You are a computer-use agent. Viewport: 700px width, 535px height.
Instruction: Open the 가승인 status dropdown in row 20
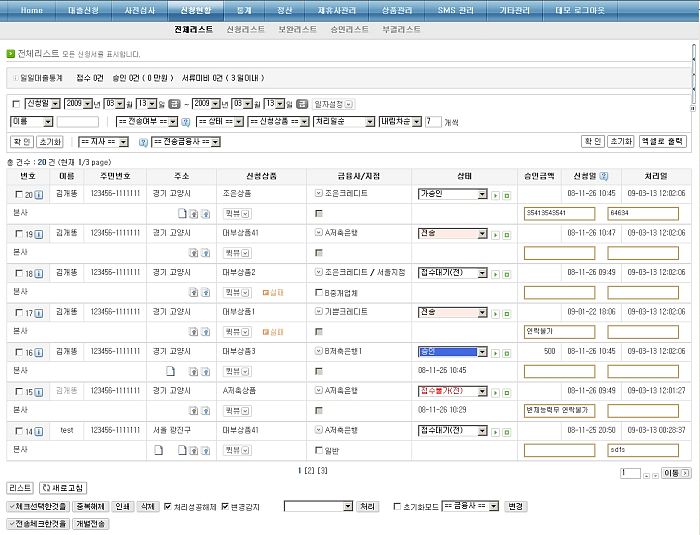[x=452, y=194]
